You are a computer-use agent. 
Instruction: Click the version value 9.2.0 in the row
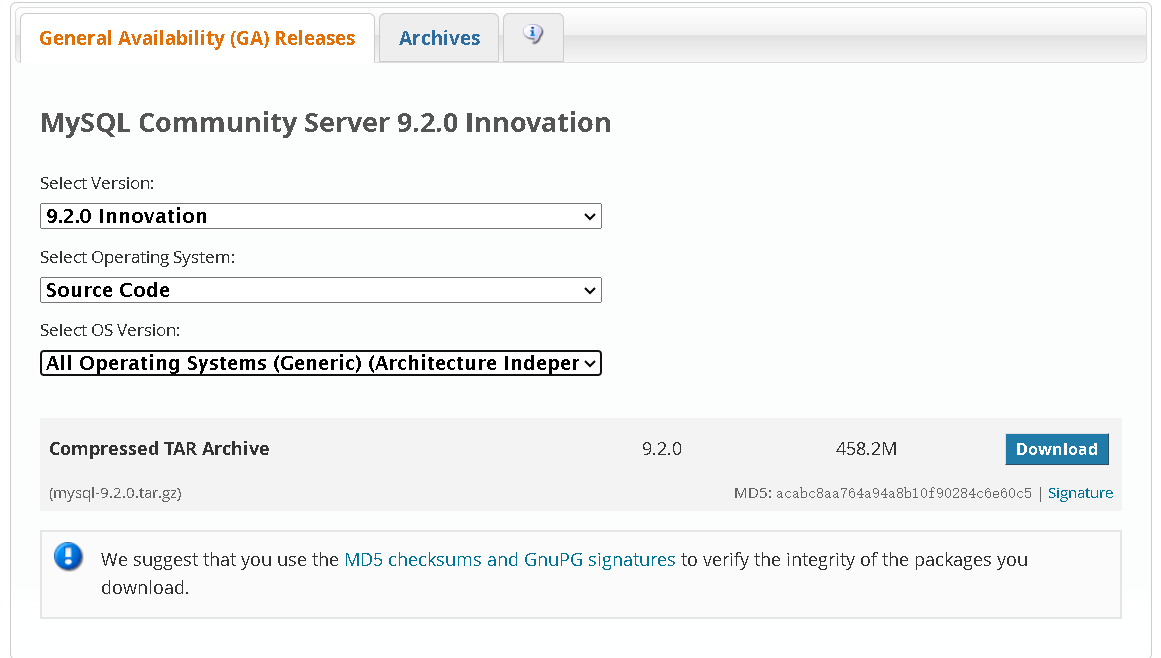[x=662, y=449]
